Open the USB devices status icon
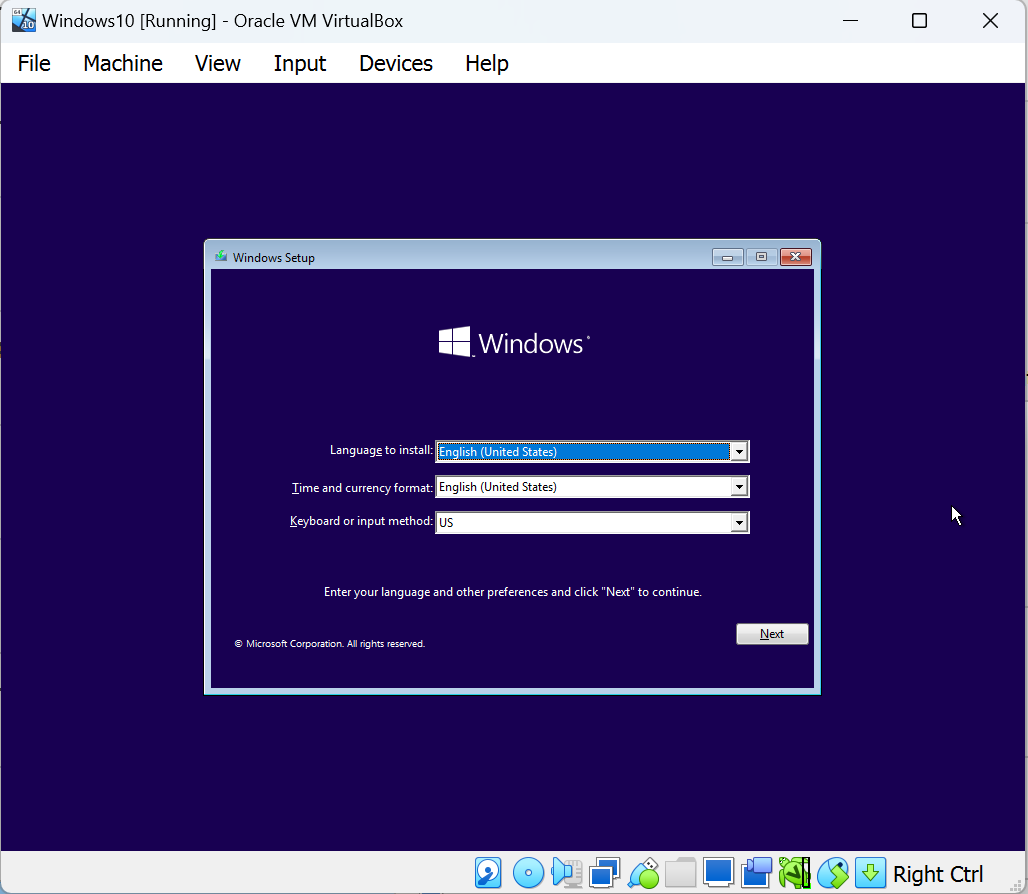Screen dimensions: 1028x894 point(643,873)
